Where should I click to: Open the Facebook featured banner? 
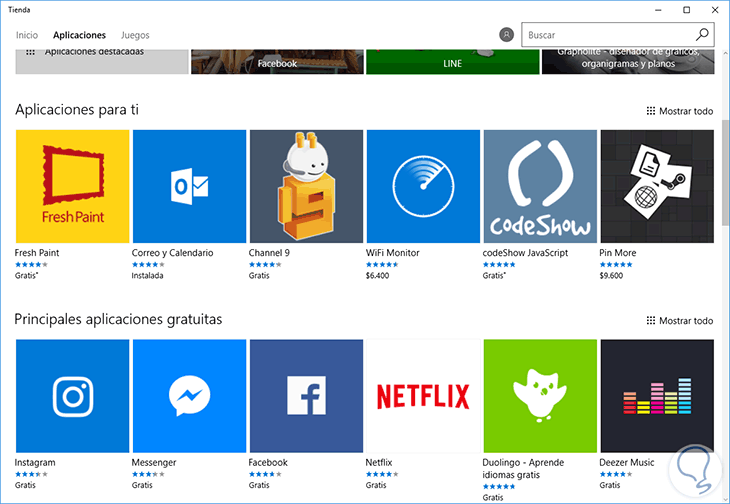pos(277,61)
